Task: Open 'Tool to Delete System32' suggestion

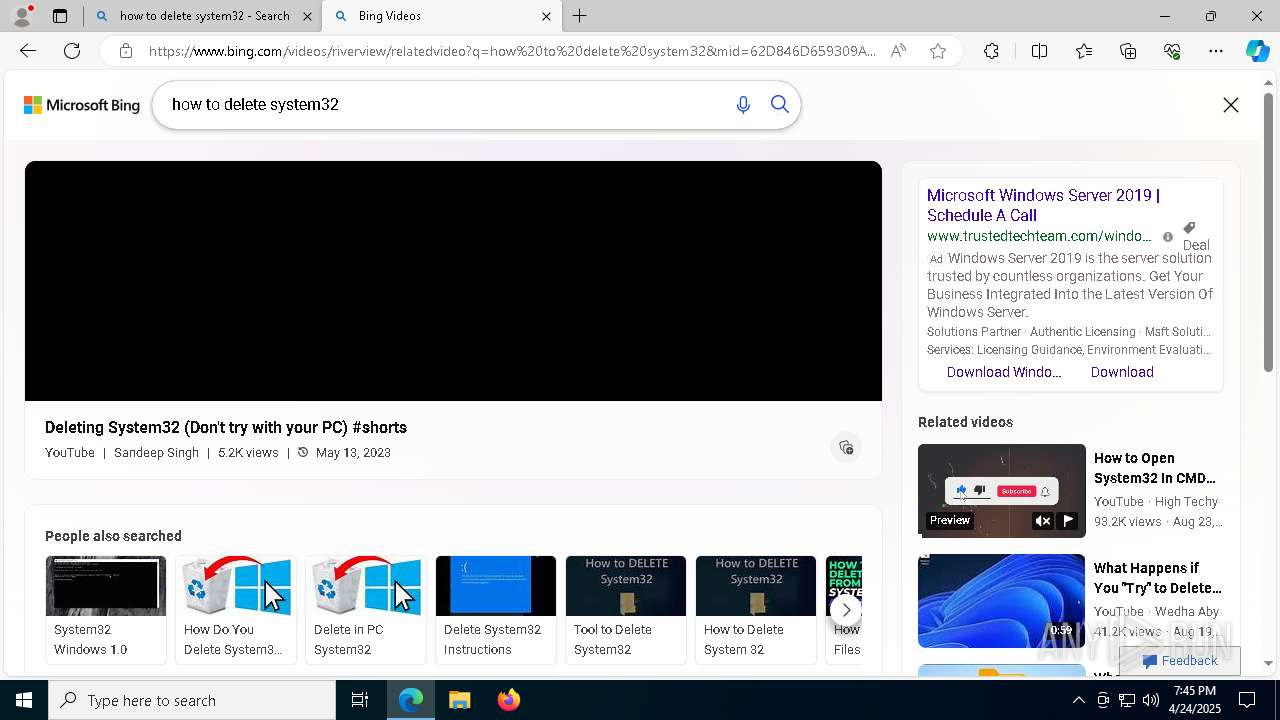Action: (x=626, y=610)
